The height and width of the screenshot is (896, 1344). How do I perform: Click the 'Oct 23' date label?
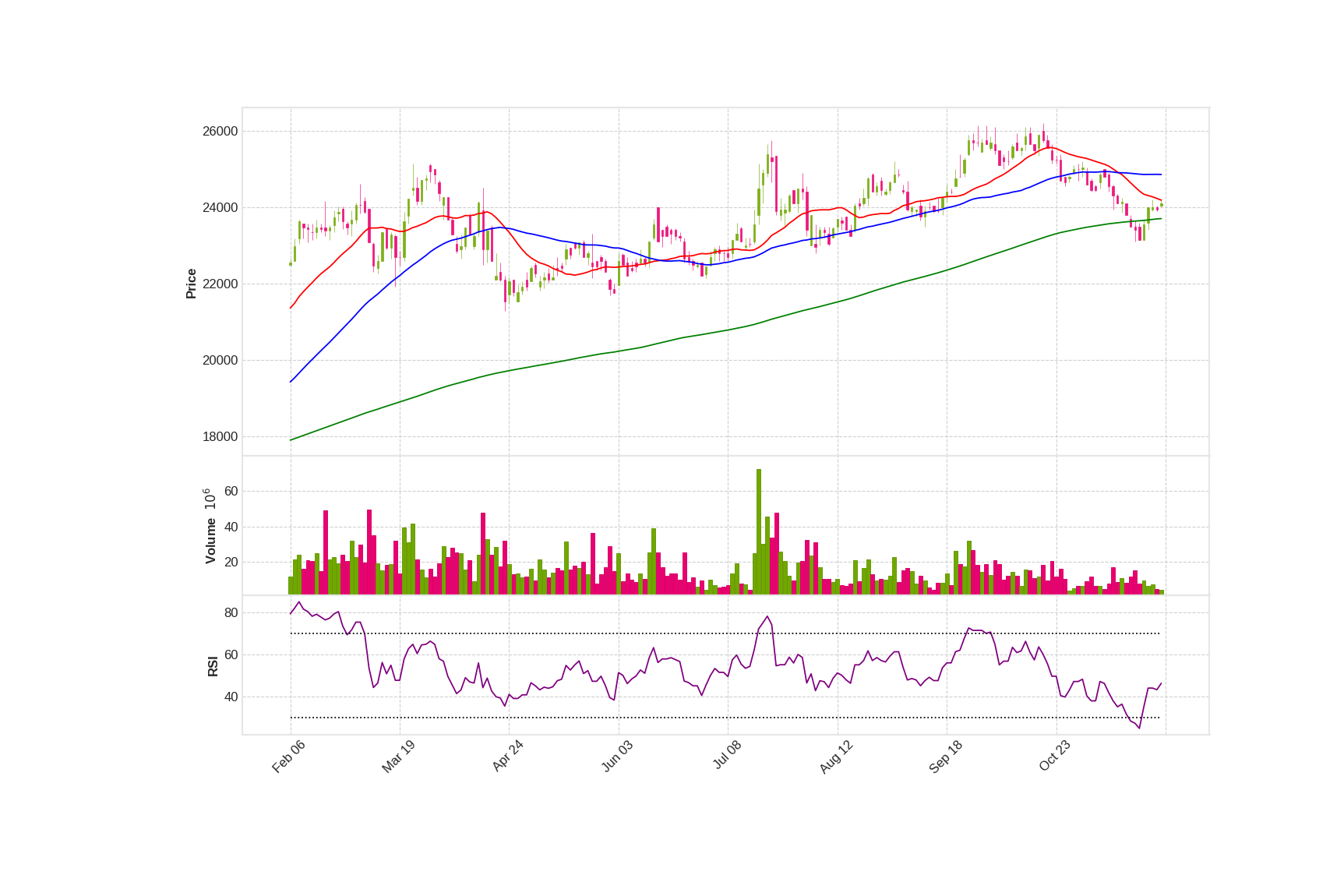(1055, 757)
